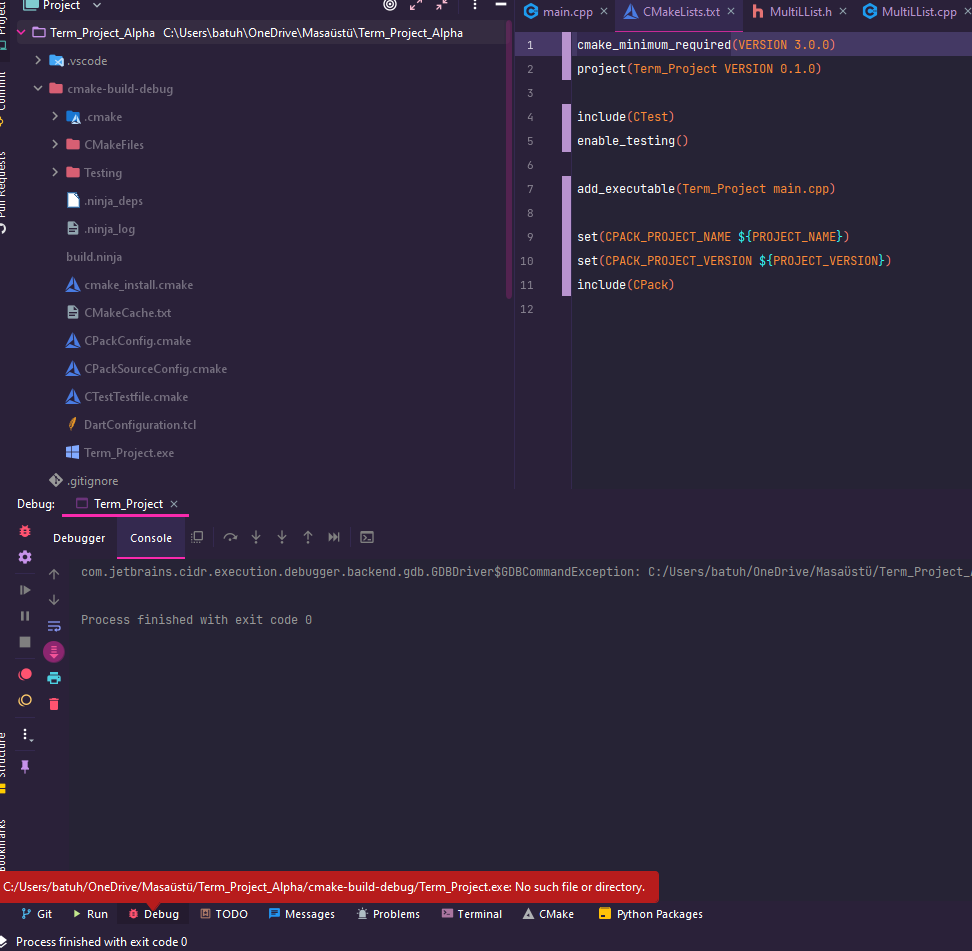Open the CMake tool window
The width and height of the screenshot is (972, 951).
pyautogui.click(x=549, y=914)
